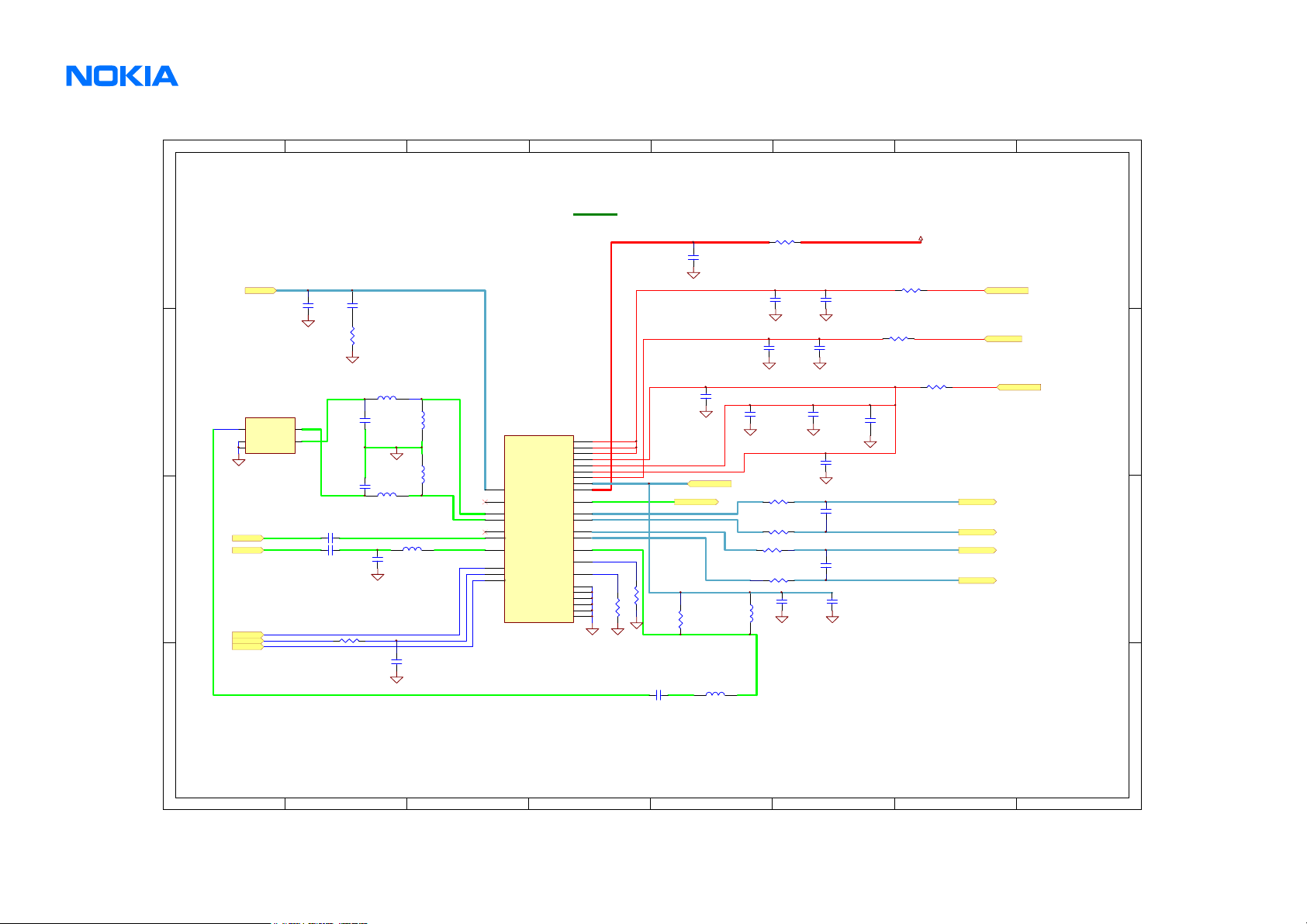
Task: Click the topmost yellow port on the right side
Action: click(1006, 290)
